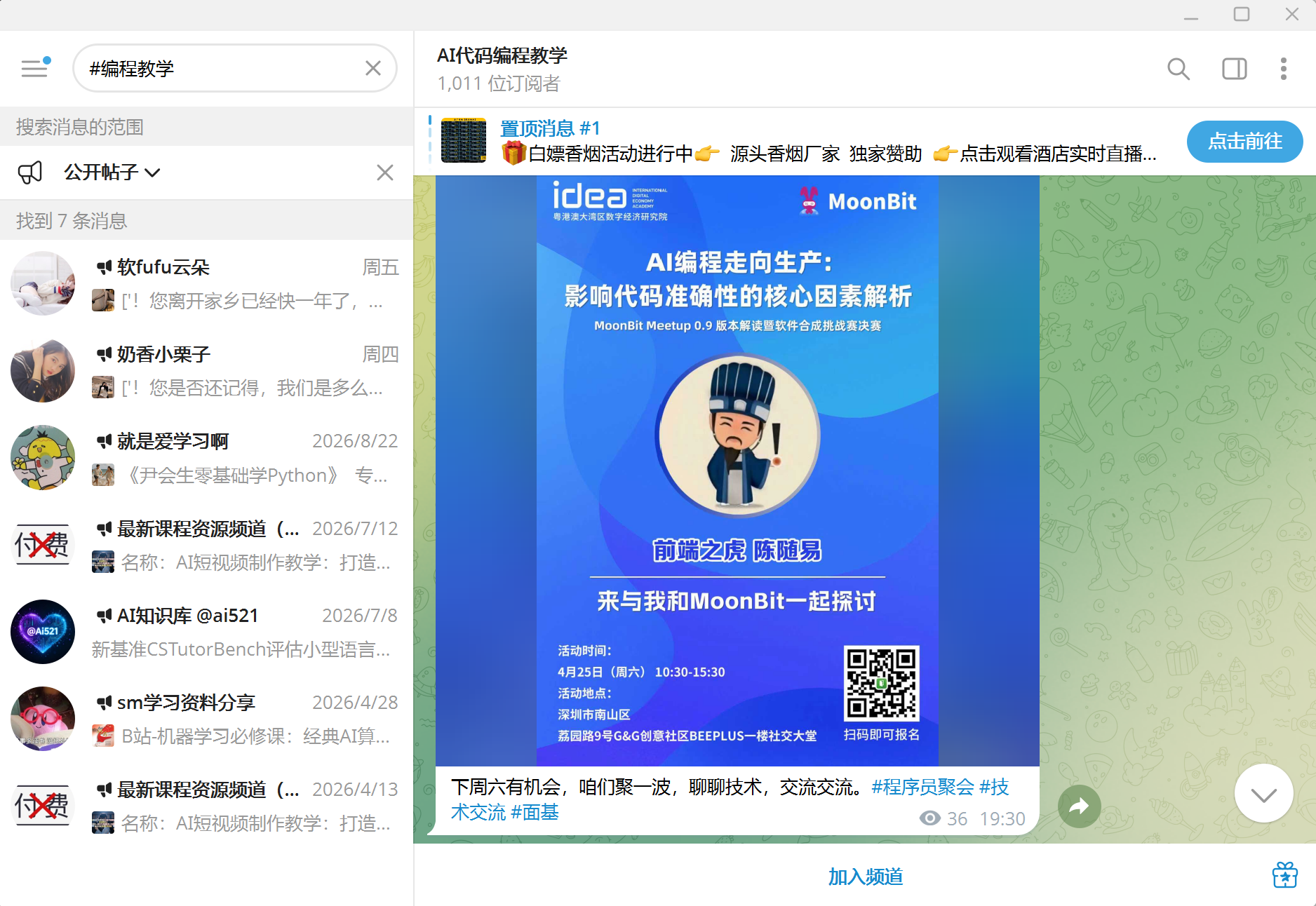
Task: Open 最新课程资源频道 result dated 2026/4/13
Action: click(206, 806)
